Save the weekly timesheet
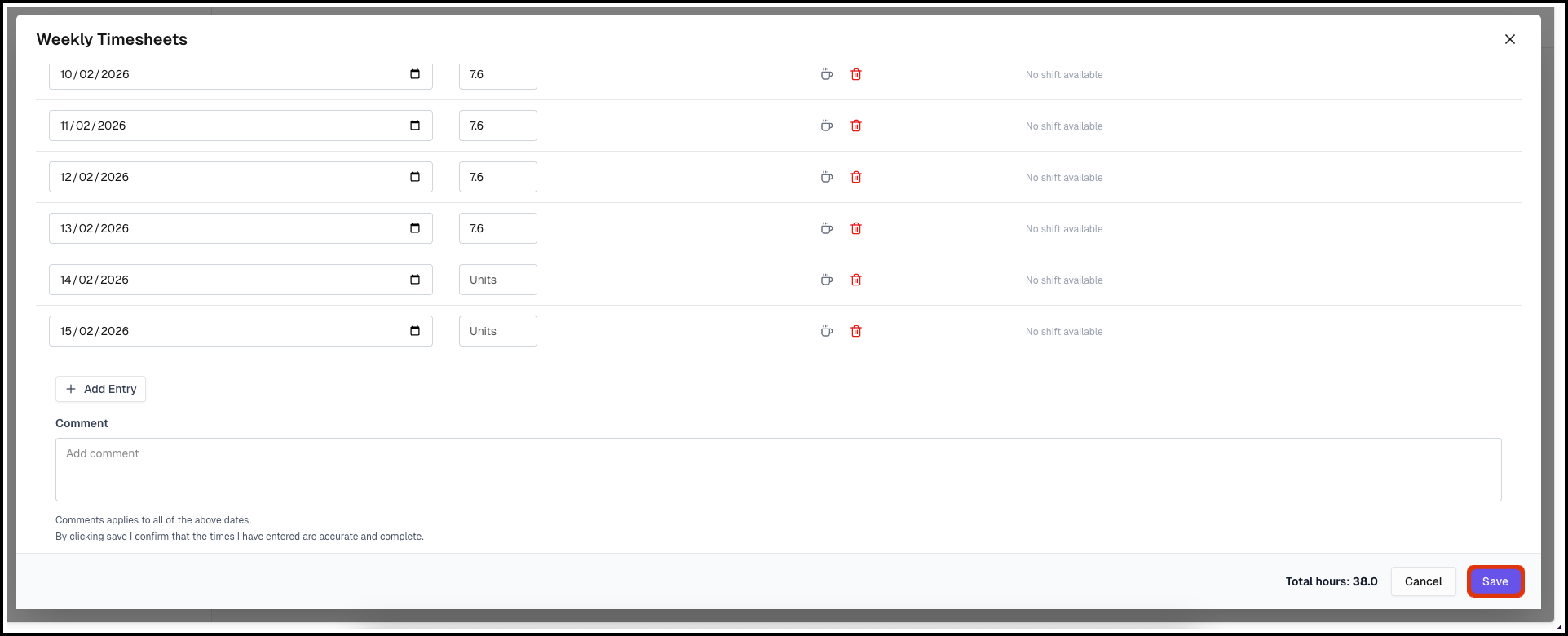This screenshot has width=1568, height=636. (1495, 581)
